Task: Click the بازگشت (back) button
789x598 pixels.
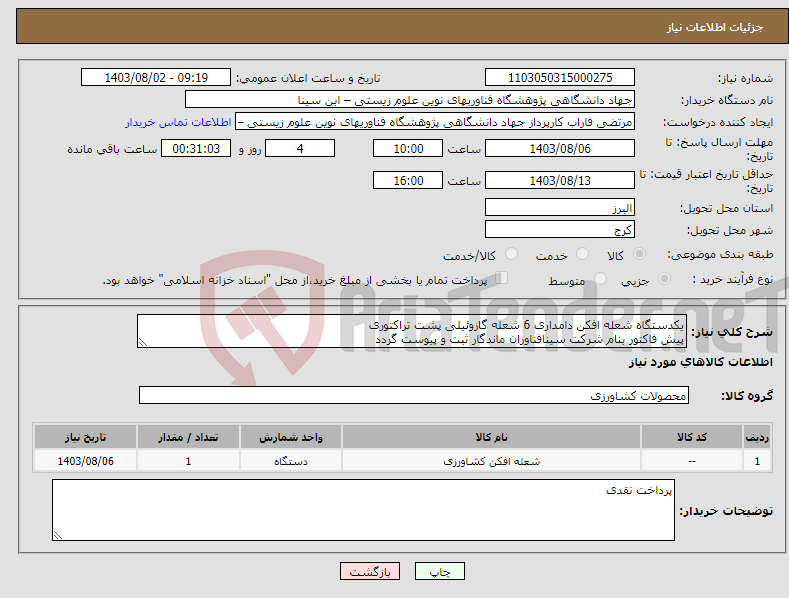Action: tap(370, 571)
